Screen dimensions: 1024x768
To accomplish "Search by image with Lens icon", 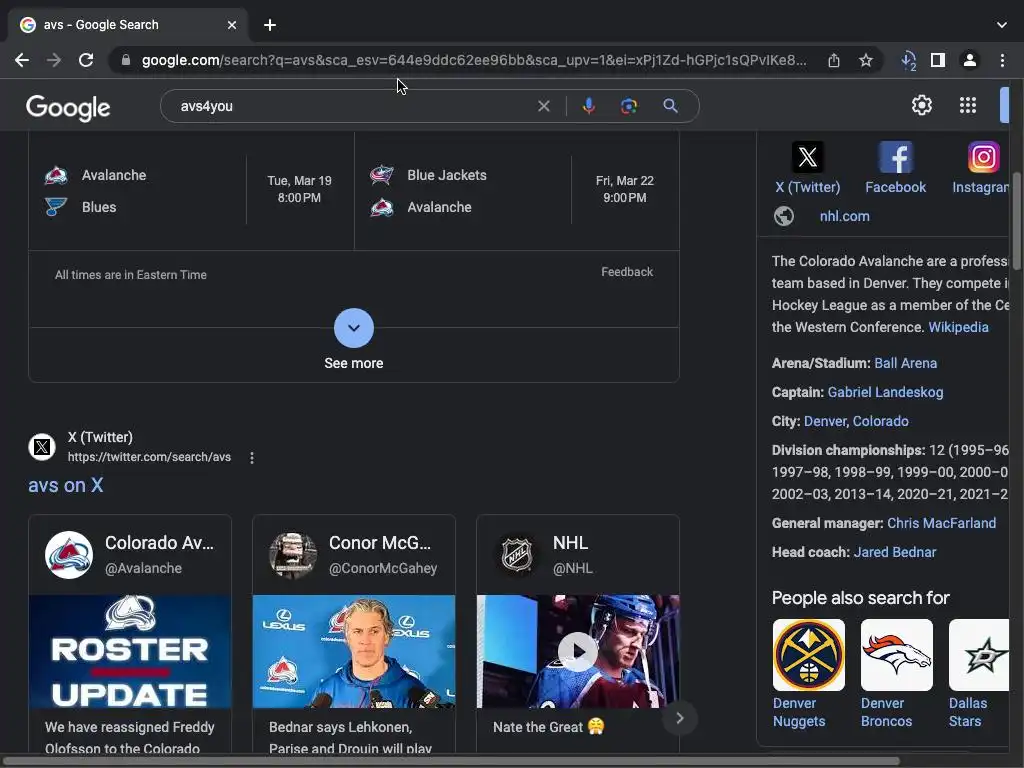I will (629, 106).
